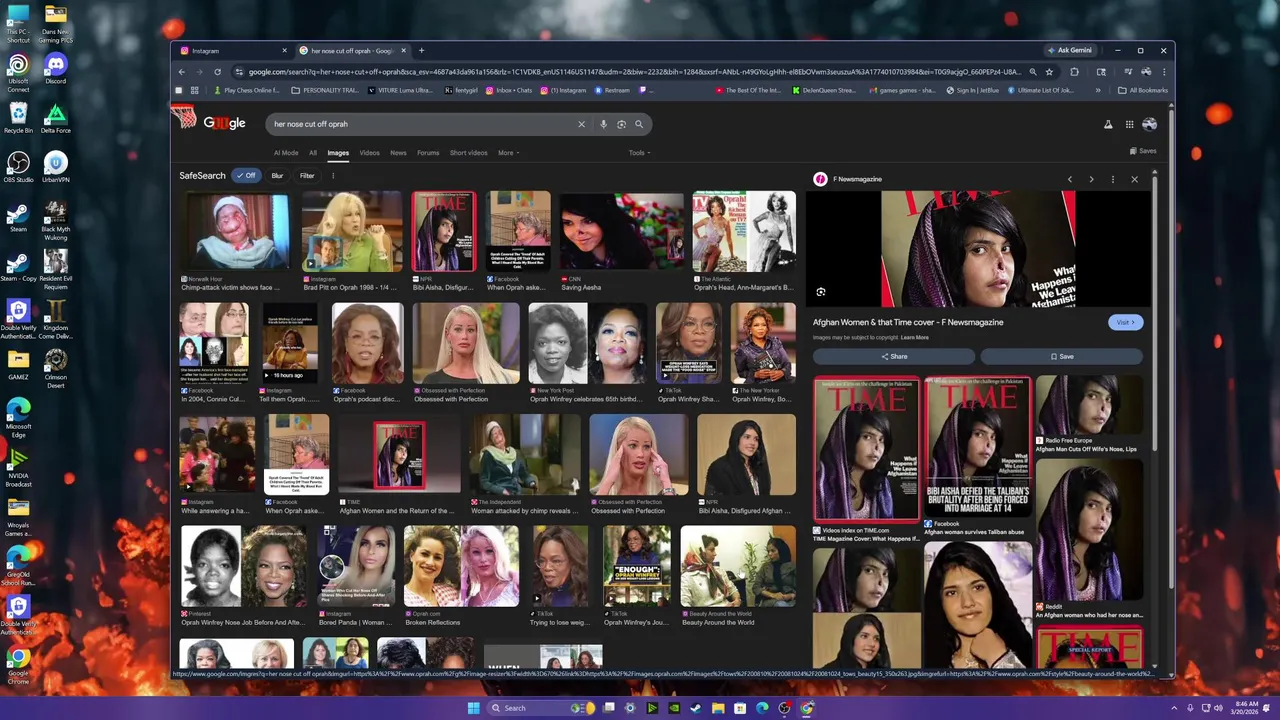Open Search Labs flask icon
The image size is (1280, 720).
tap(1108, 124)
